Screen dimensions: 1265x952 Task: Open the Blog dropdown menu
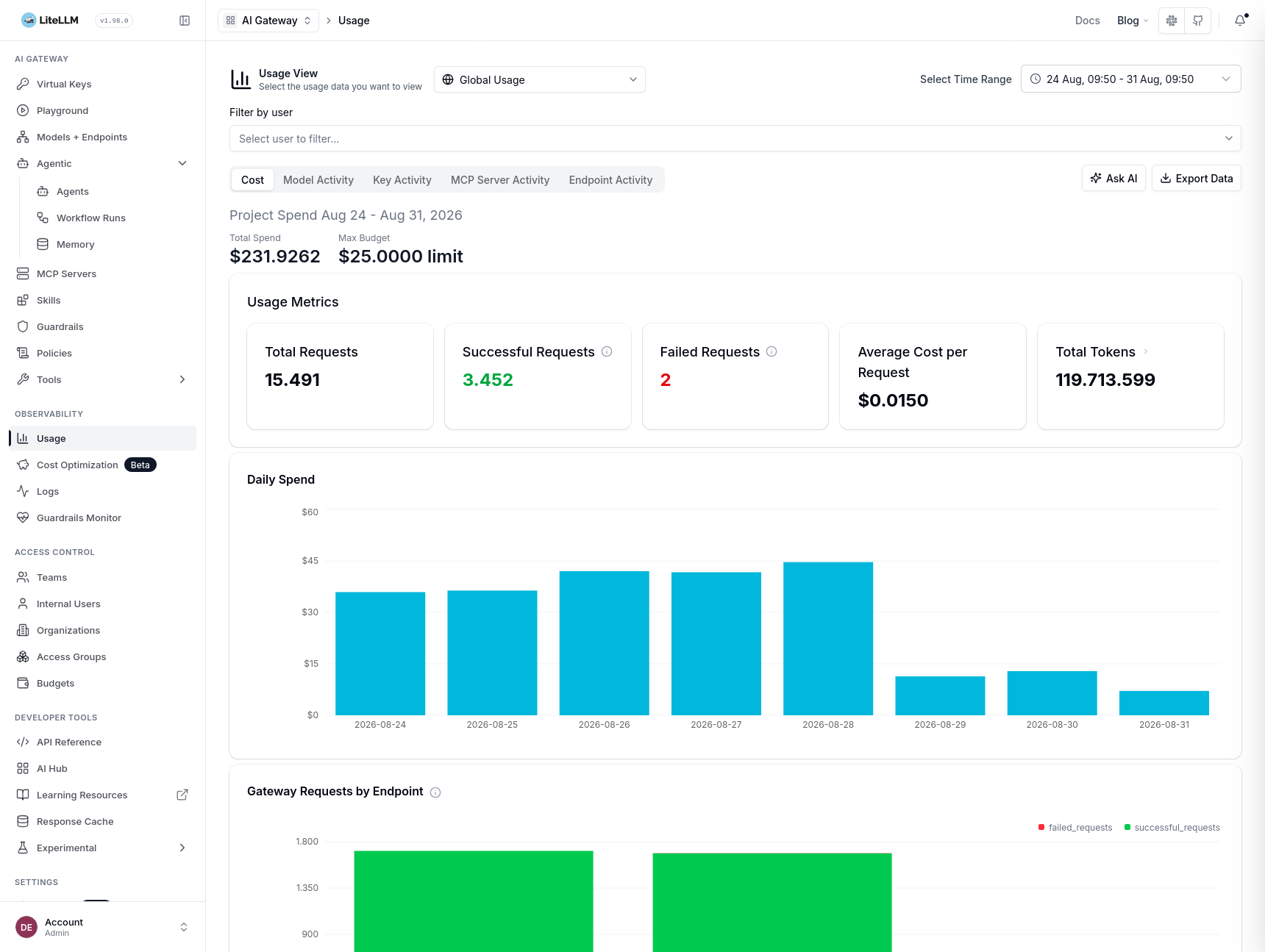(1133, 21)
